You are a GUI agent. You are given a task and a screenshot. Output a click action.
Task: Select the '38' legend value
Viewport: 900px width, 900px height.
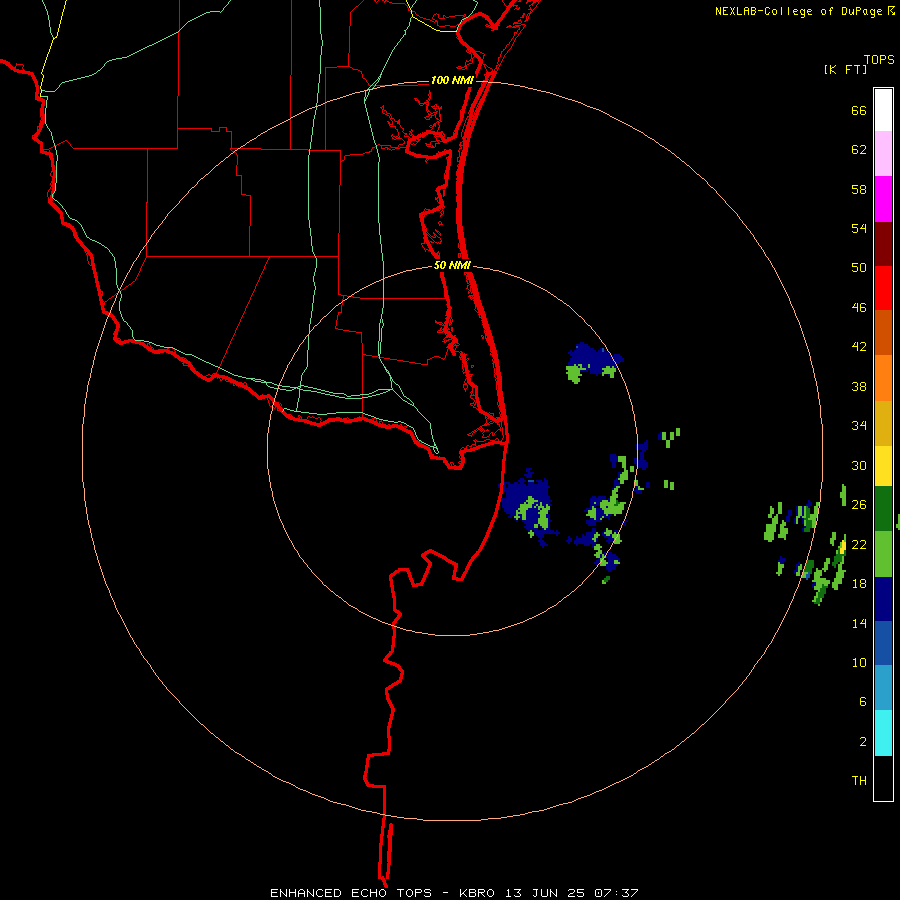(x=859, y=386)
